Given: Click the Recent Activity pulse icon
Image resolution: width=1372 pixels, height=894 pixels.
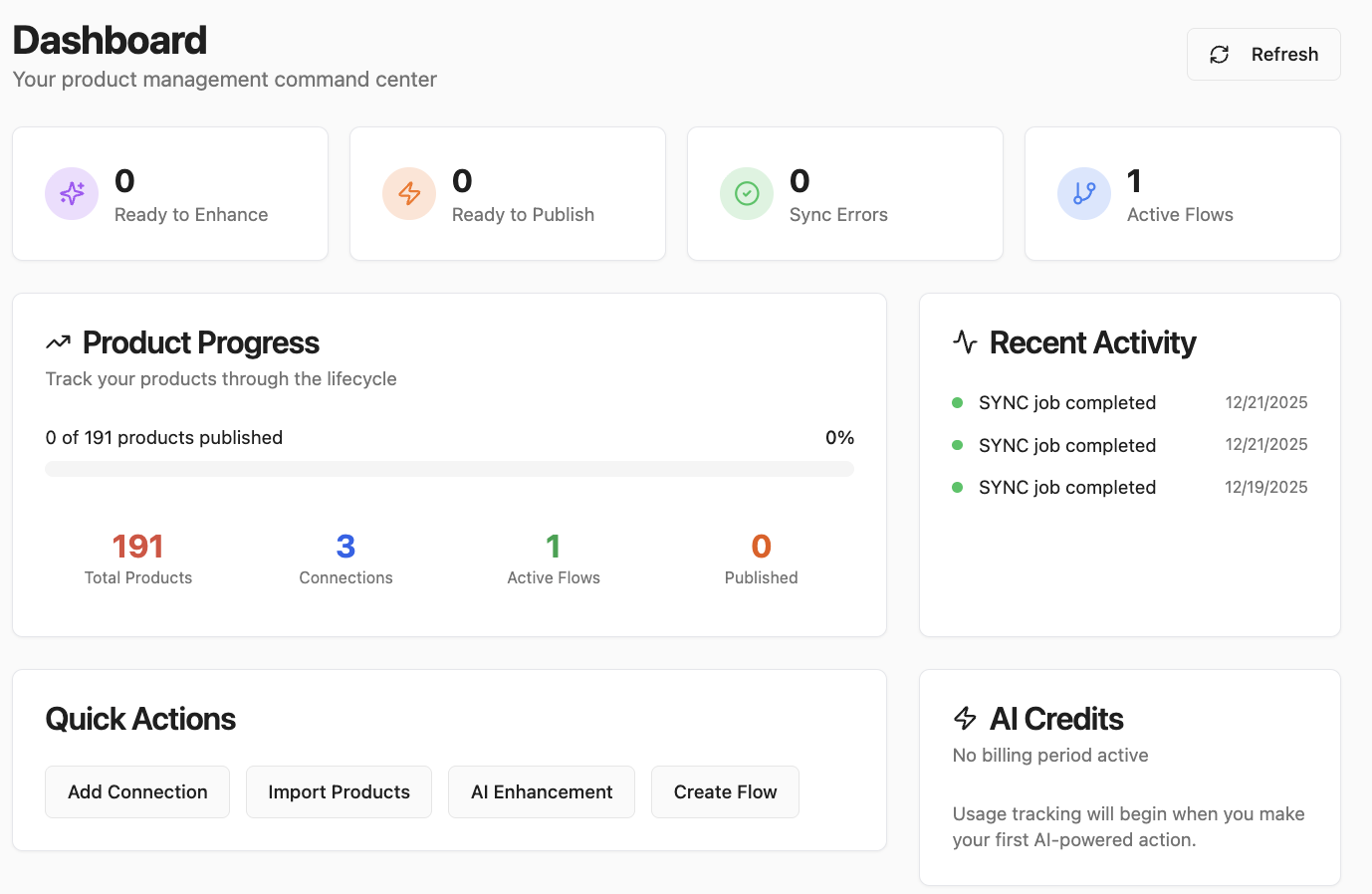Looking at the screenshot, I should 964,341.
